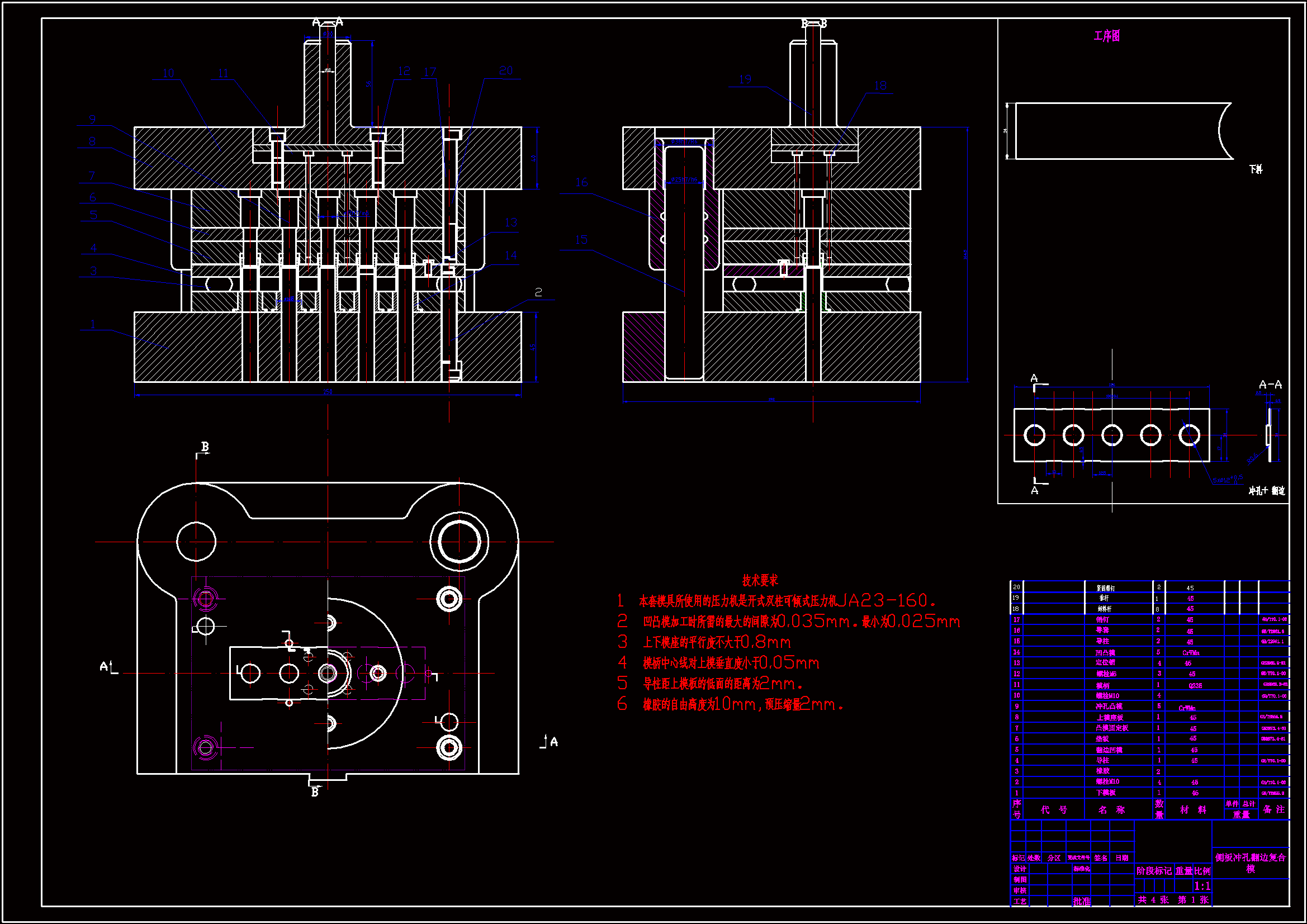1307x924 pixels.
Task: Click part callout number 20 label
Action: click(505, 70)
